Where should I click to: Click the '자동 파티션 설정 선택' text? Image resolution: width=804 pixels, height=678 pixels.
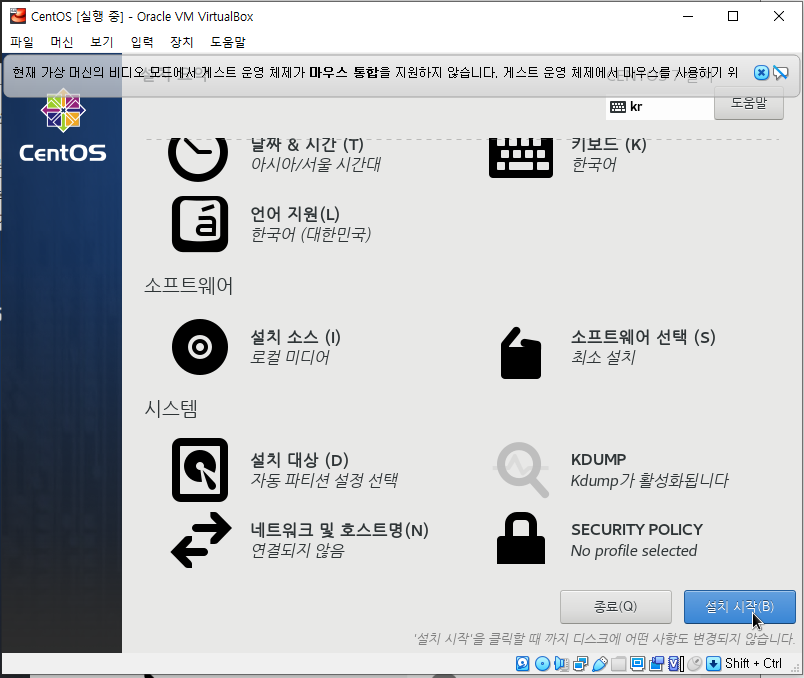324,481
